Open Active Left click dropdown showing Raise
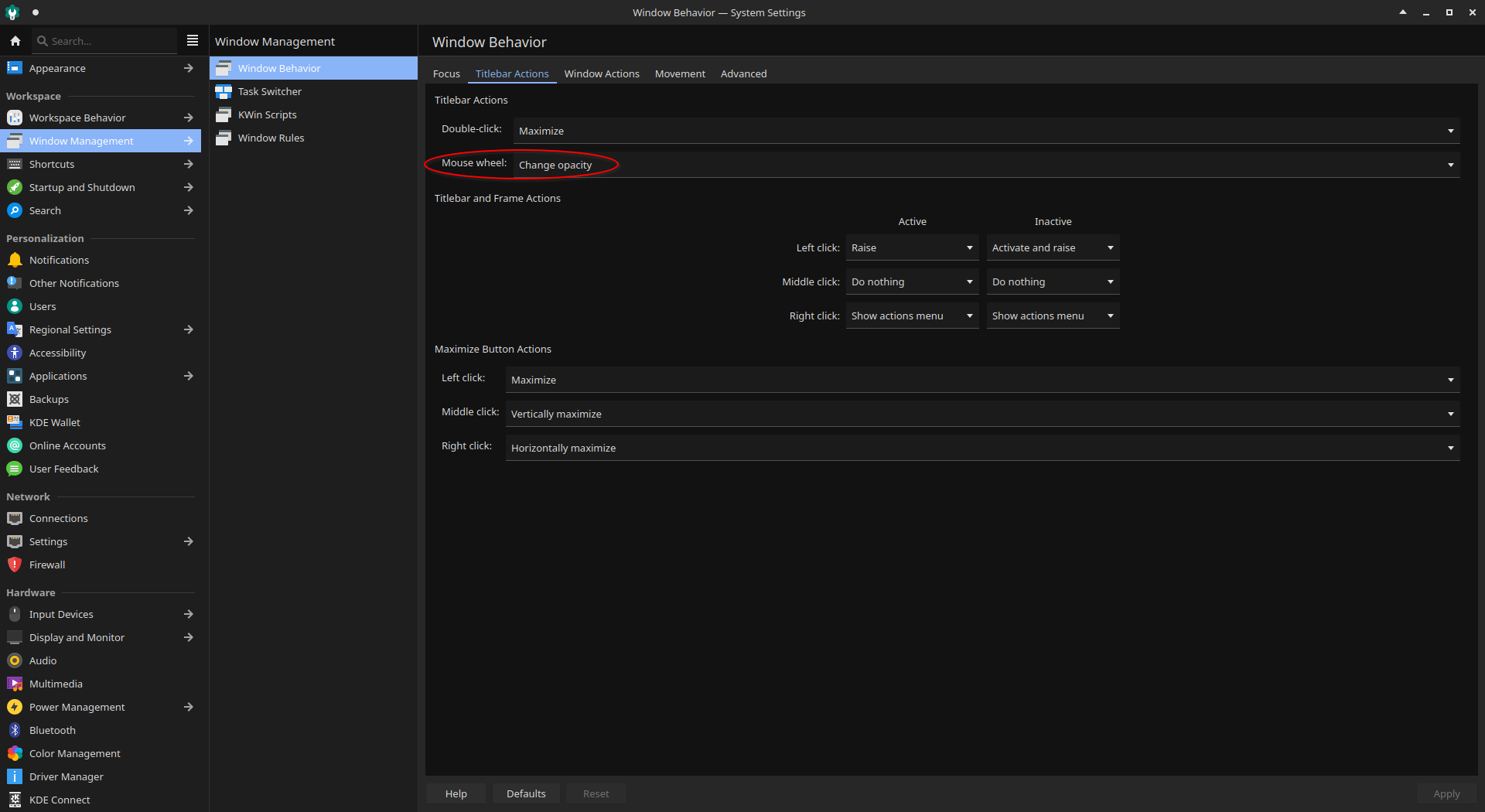Image resolution: width=1485 pixels, height=812 pixels. click(912, 247)
